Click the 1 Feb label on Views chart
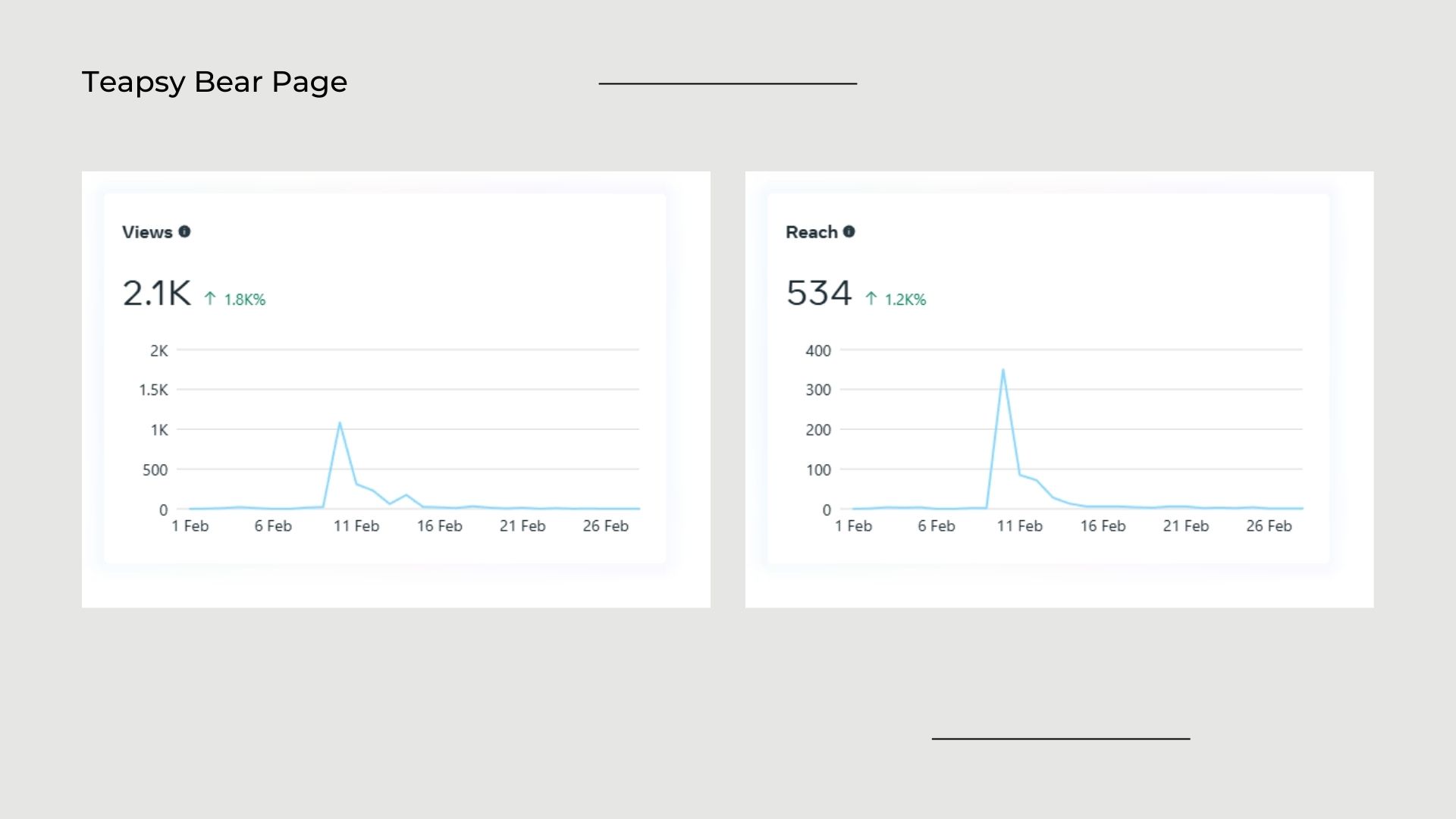 [x=190, y=526]
